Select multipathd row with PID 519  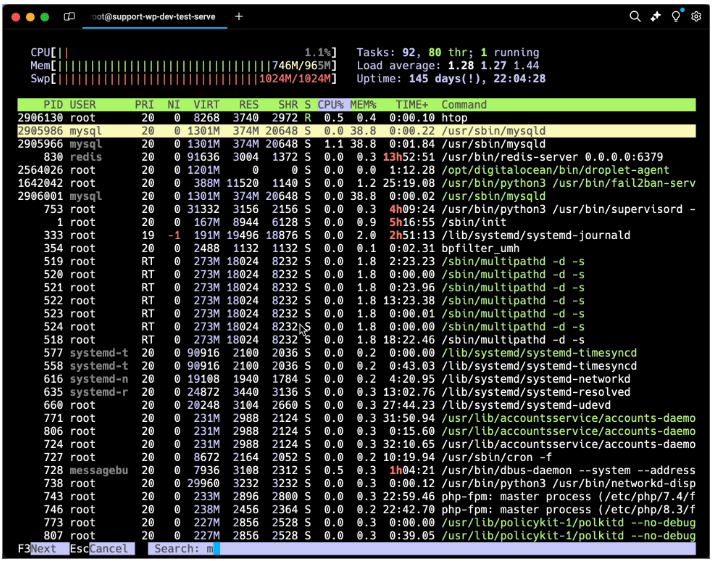click(356, 262)
